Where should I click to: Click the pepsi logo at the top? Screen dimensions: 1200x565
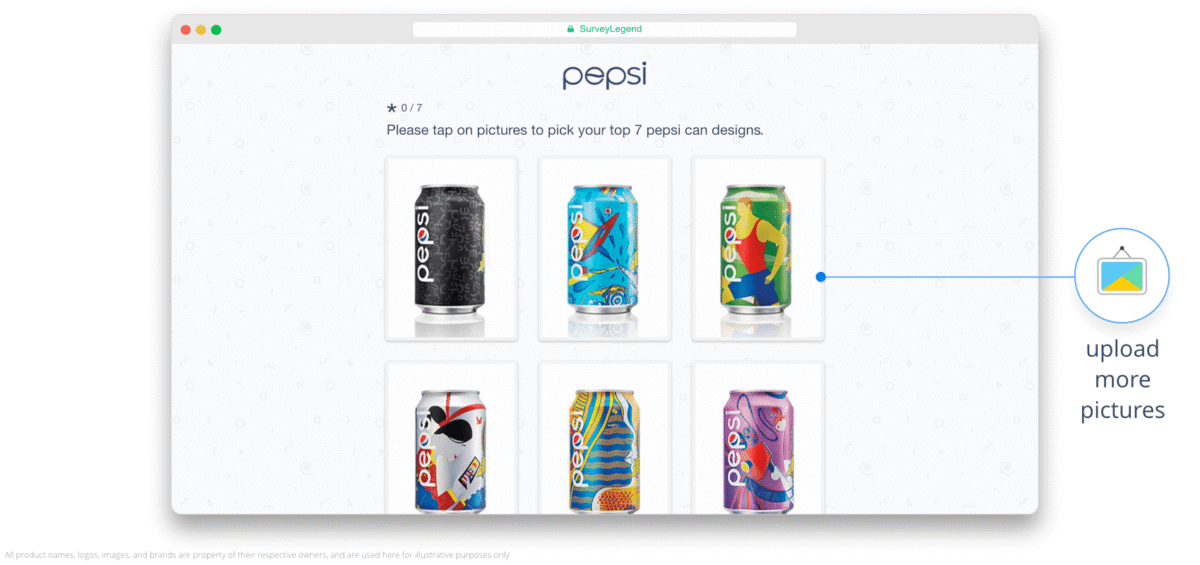pyautogui.click(x=604, y=75)
